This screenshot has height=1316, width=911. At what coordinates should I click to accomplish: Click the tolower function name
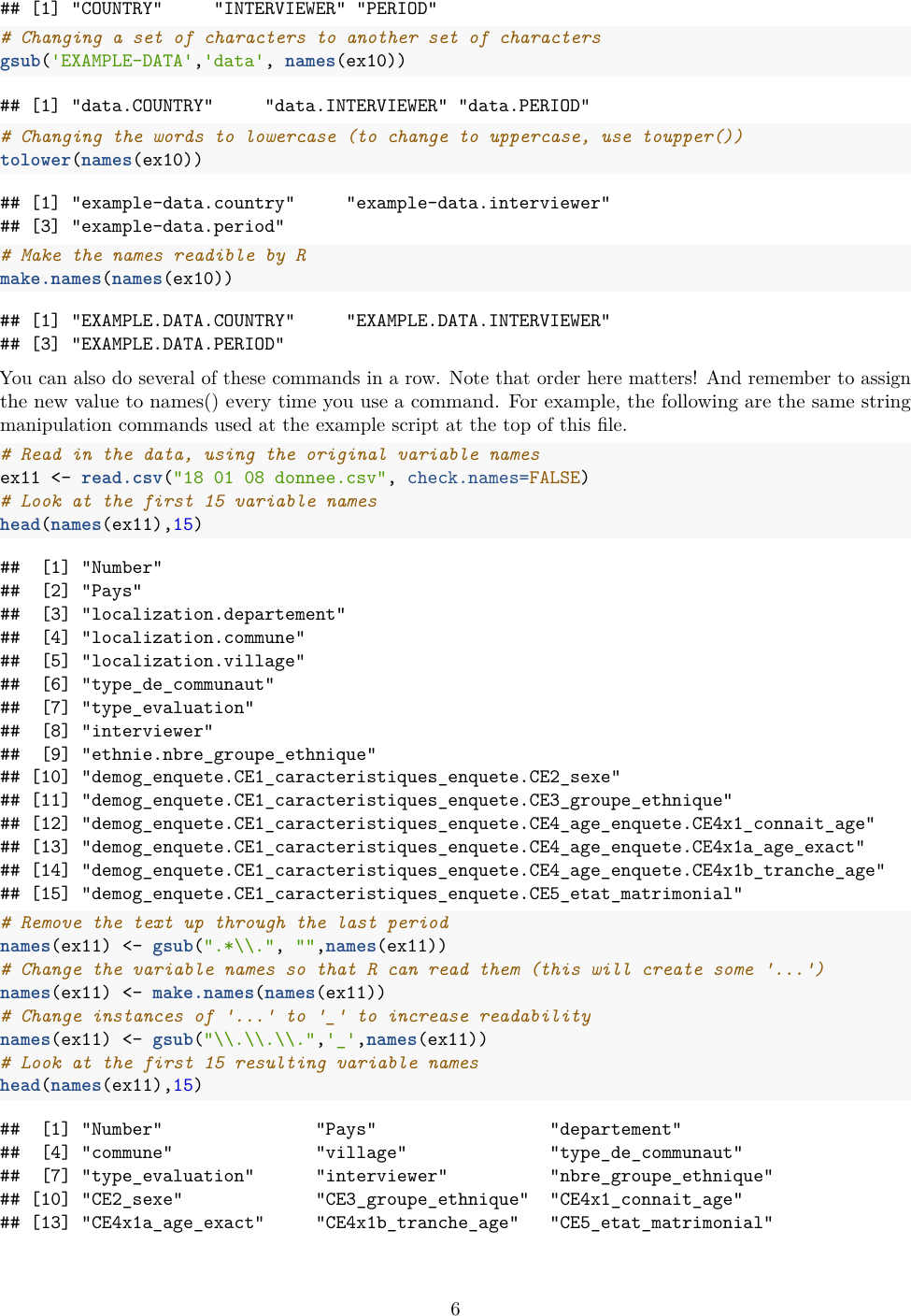36,160
